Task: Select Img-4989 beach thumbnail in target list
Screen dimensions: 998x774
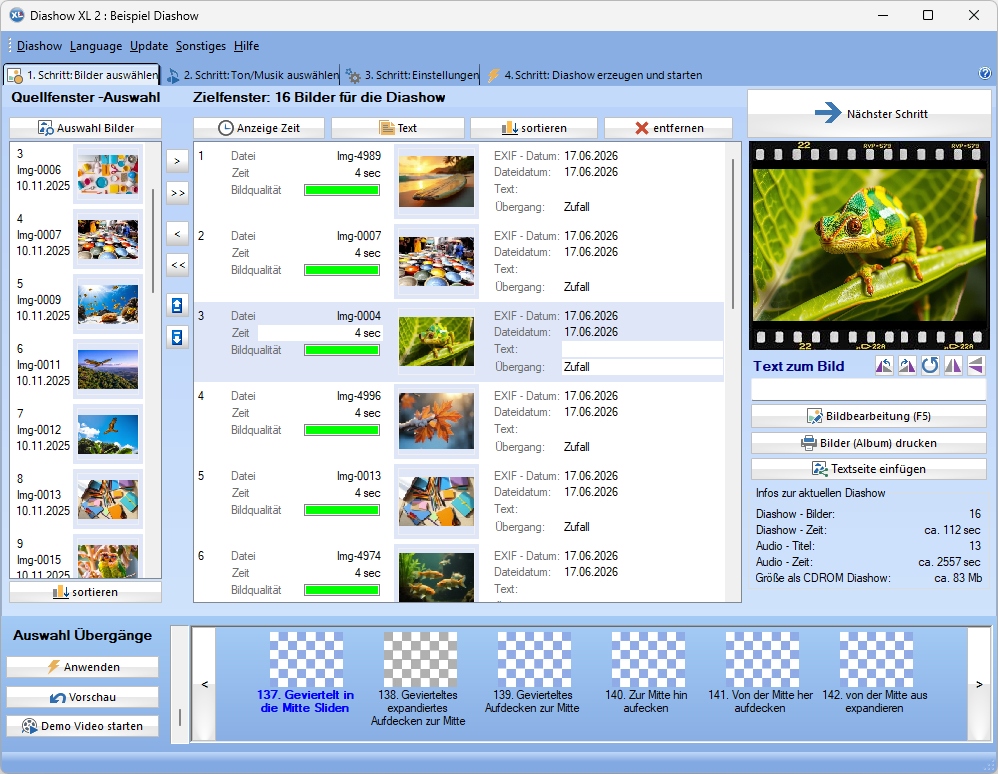Action: [437, 181]
